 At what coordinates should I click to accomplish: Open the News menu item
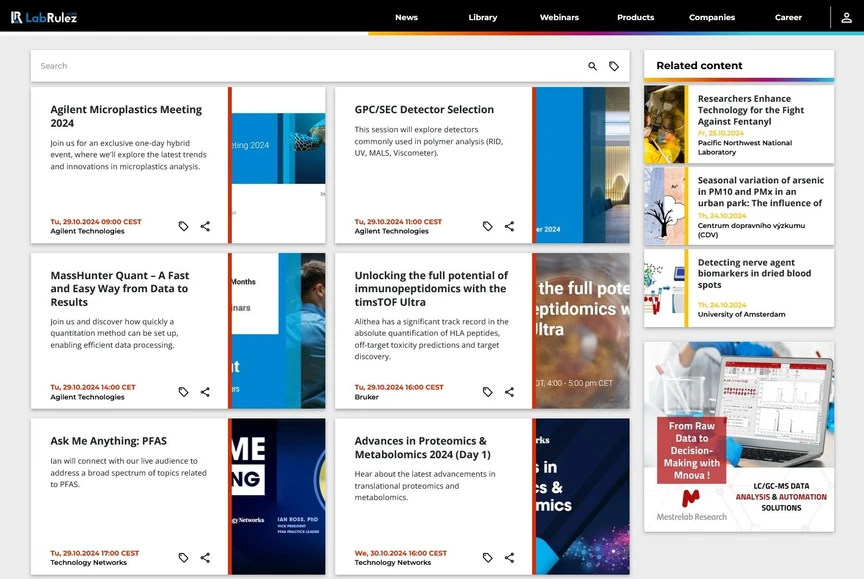pos(406,17)
